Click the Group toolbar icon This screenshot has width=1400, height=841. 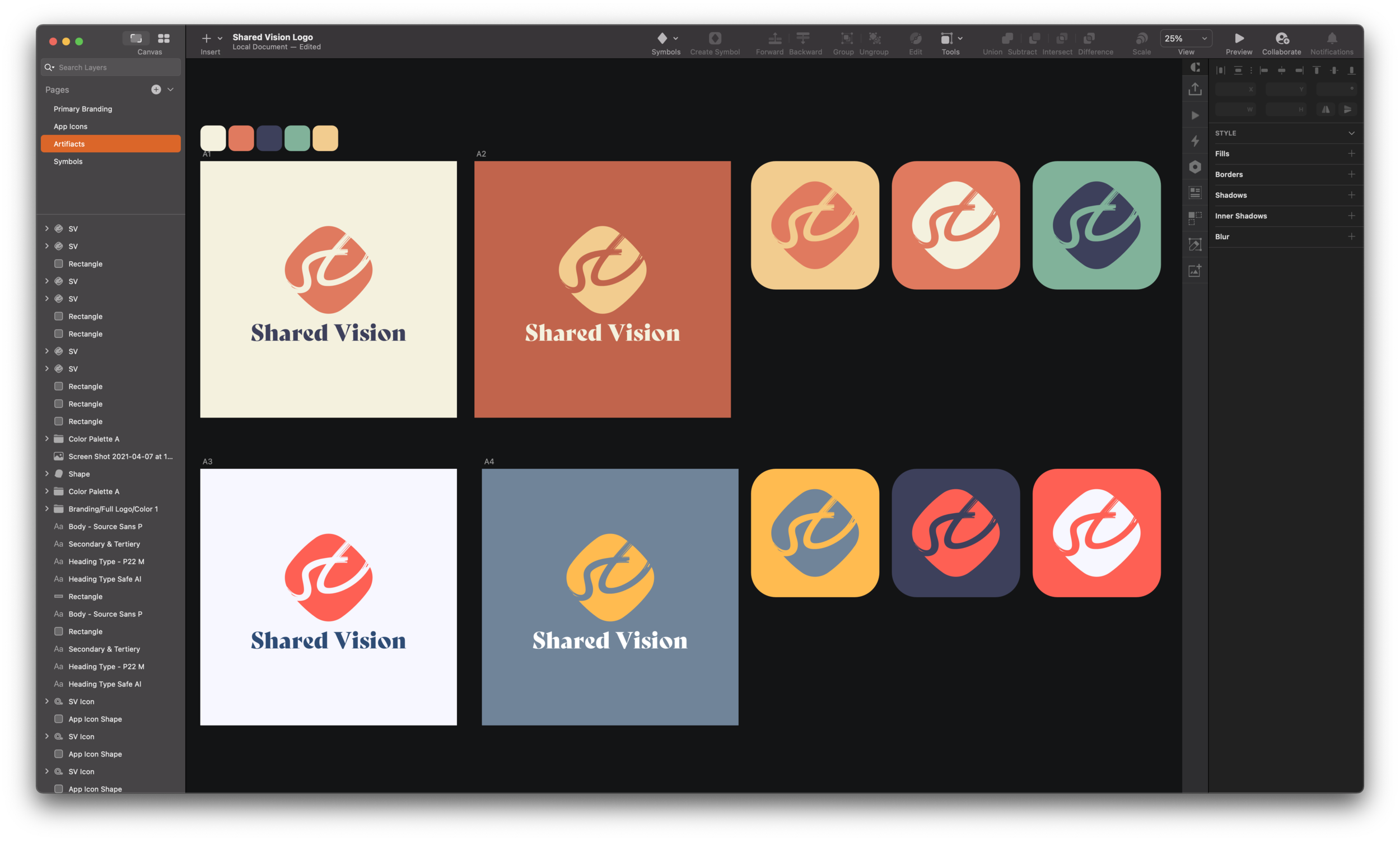point(846,38)
